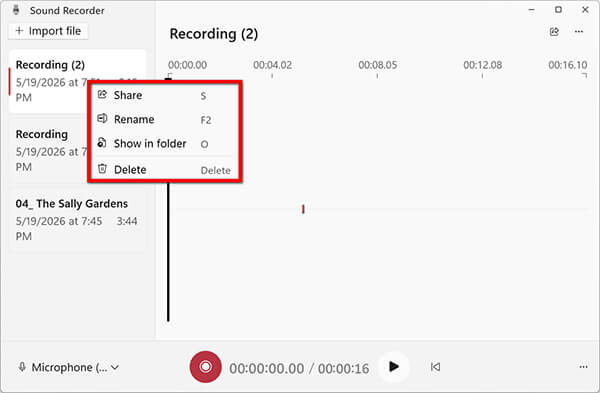Open 04_ The Sally Gardens recording

[x=77, y=220]
